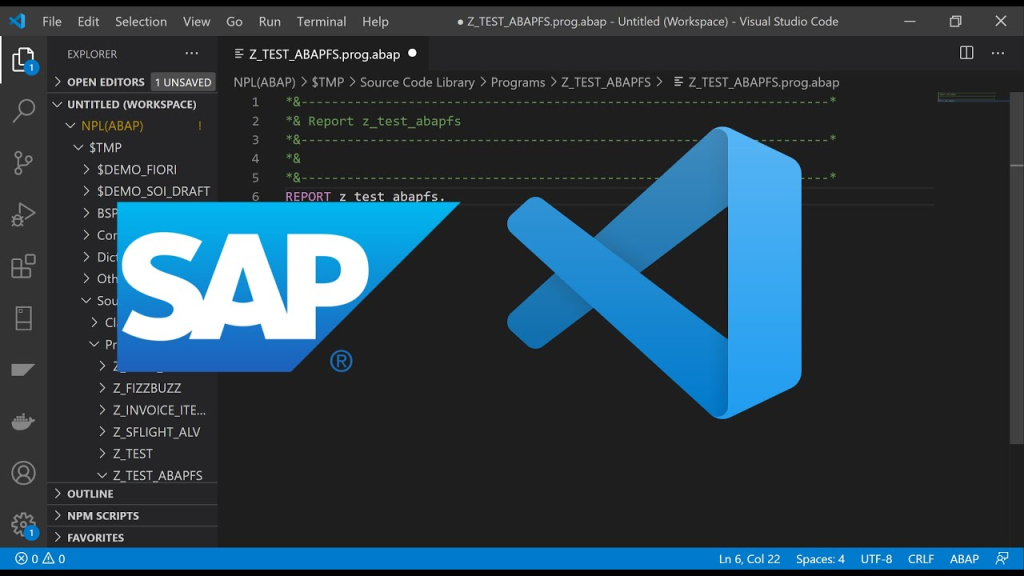Image resolution: width=1024 pixels, height=576 pixels.
Task: Open the flag-shaped icon in activity bar
Action: click(24, 370)
